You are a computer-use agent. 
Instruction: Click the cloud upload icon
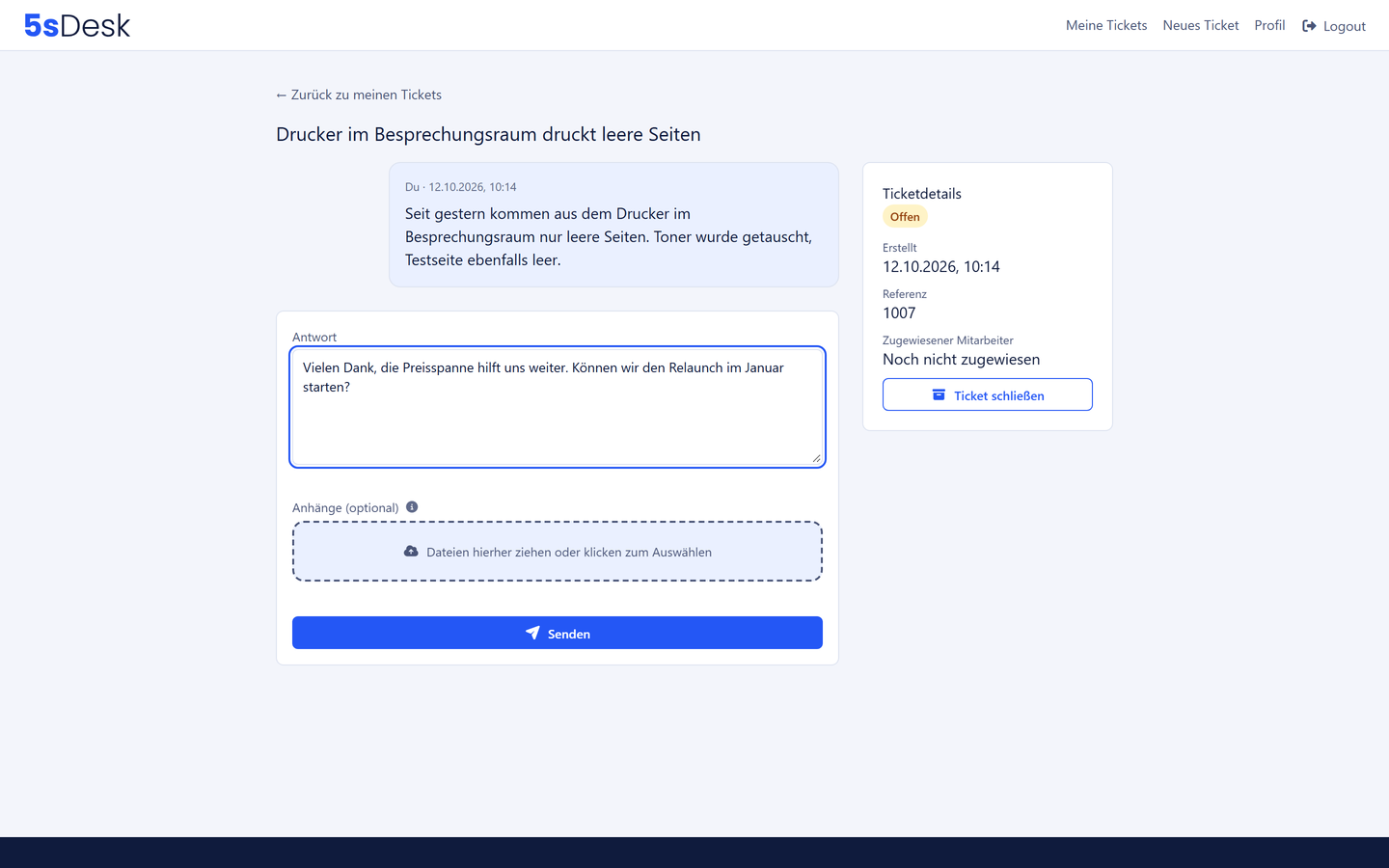(411, 552)
